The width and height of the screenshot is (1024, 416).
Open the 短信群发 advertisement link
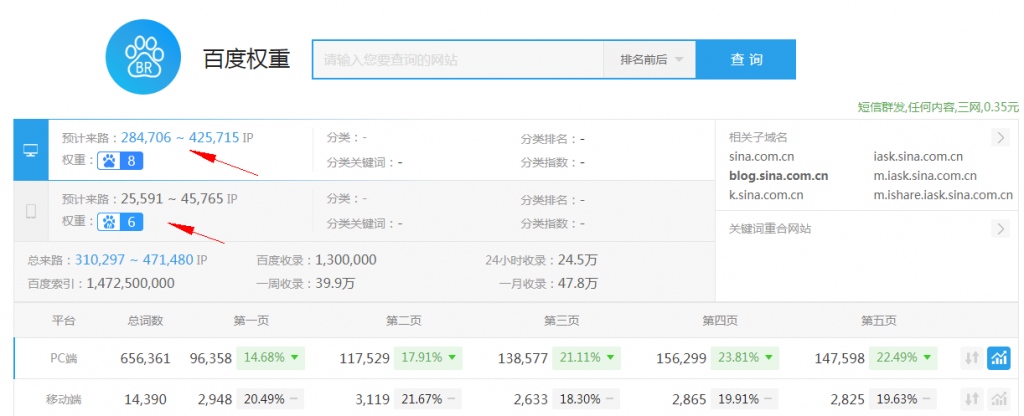point(938,107)
